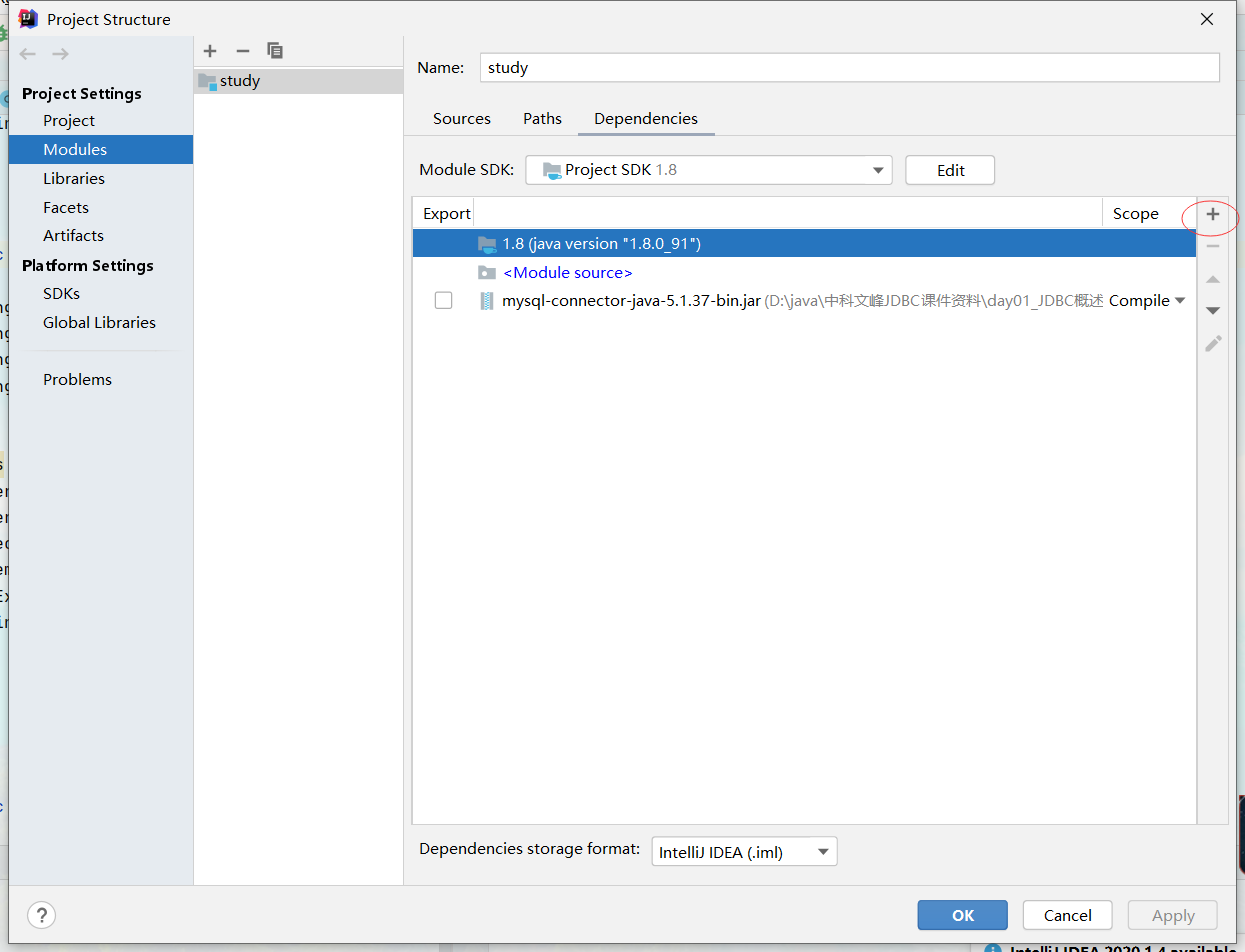Open Facets settings
This screenshot has width=1245, height=952.
click(66, 208)
